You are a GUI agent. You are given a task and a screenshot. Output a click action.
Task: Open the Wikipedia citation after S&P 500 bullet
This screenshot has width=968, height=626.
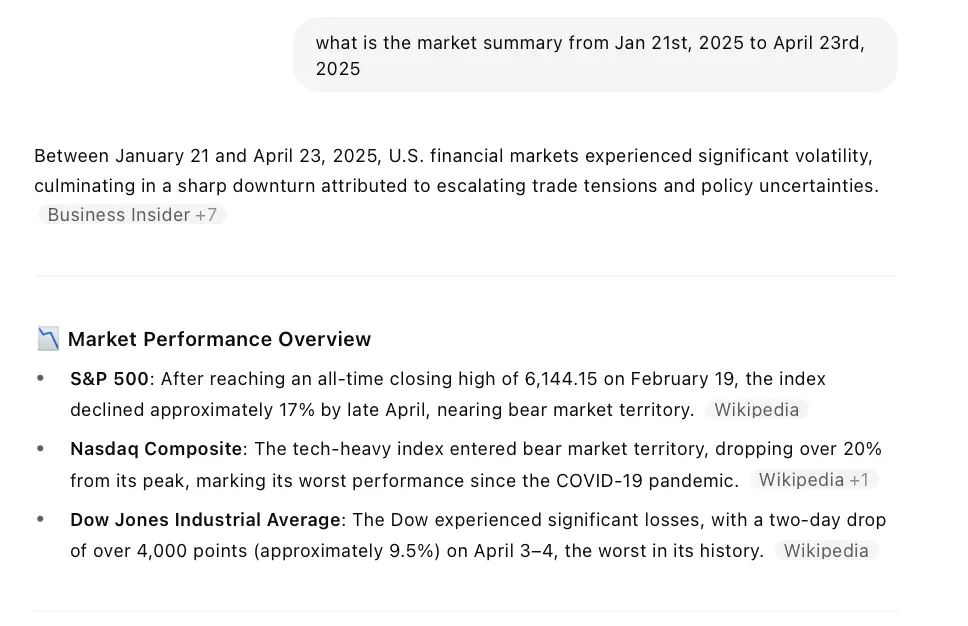(x=756, y=410)
